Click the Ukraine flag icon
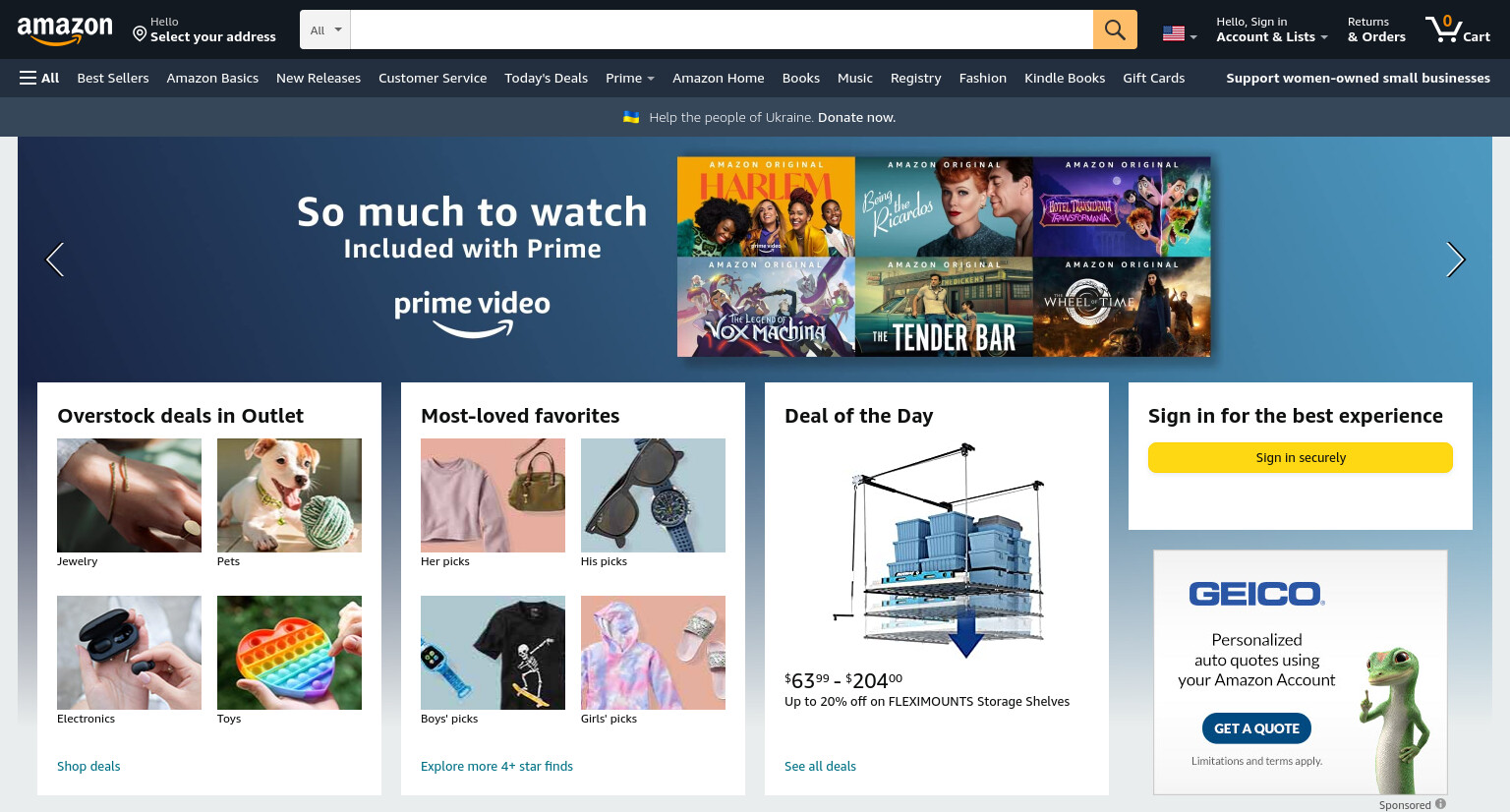This screenshot has height=812, width=1510. pyautogui.click(x=631, y=117)
